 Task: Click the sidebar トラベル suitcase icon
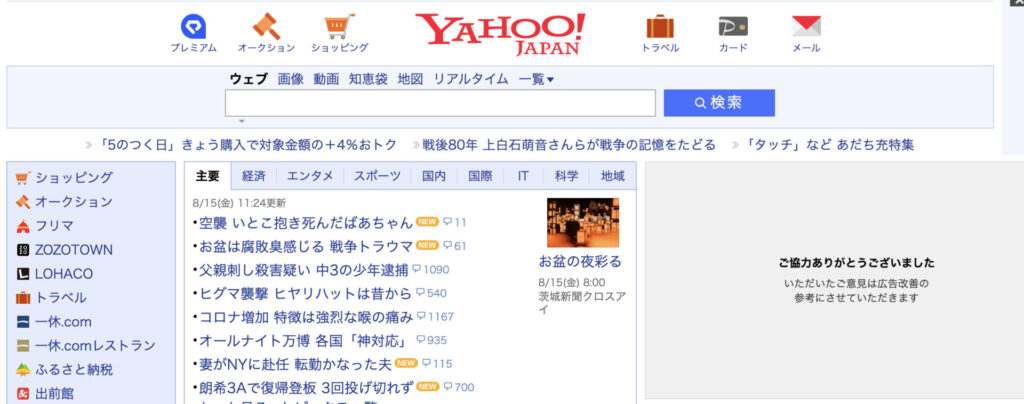coord(23,298)
